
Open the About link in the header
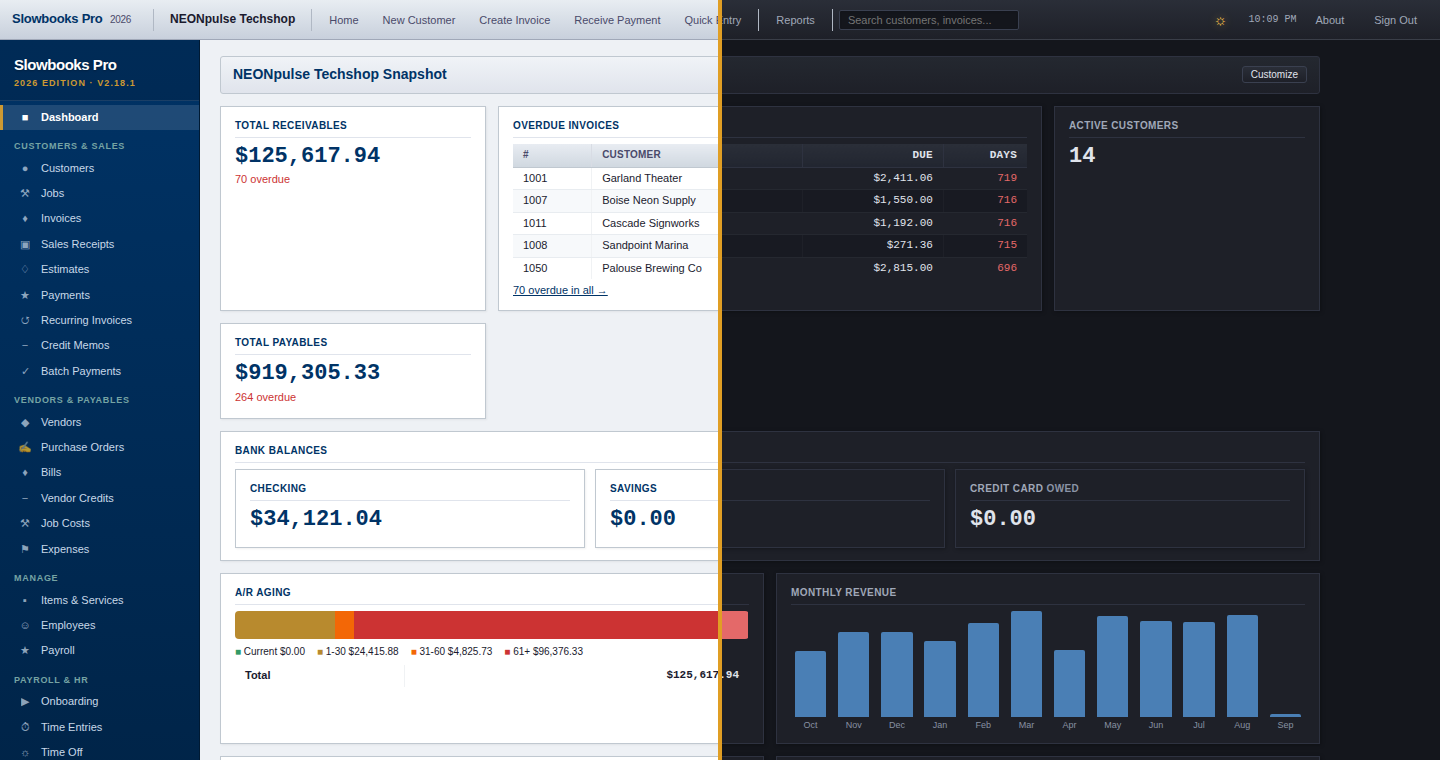click(1330, 20)
